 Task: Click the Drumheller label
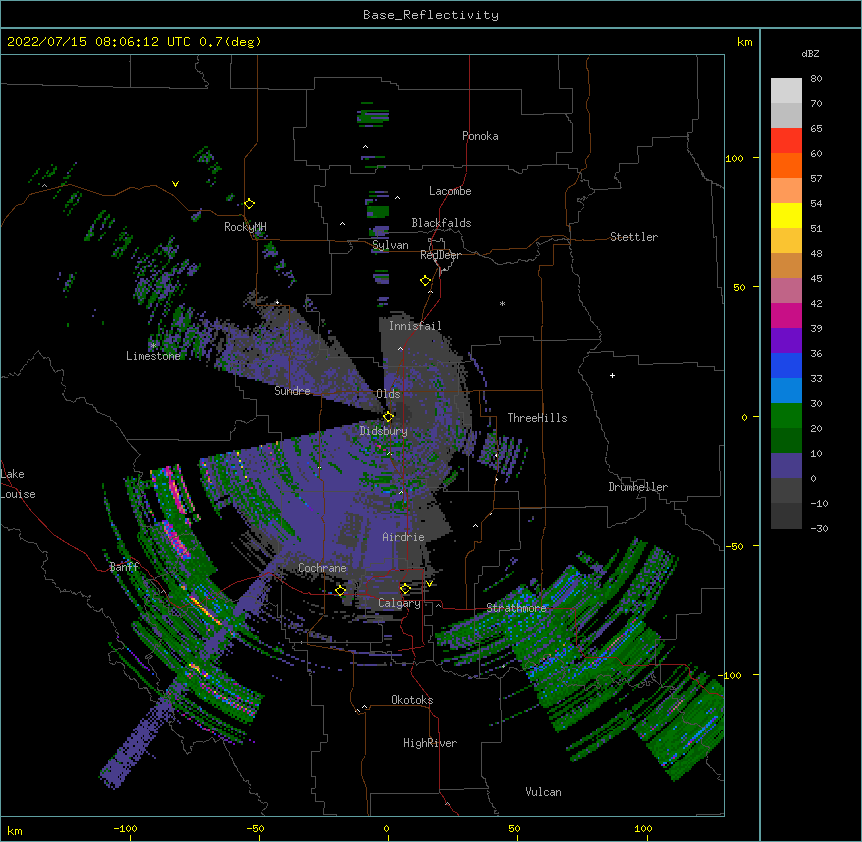tap(638, 487)
